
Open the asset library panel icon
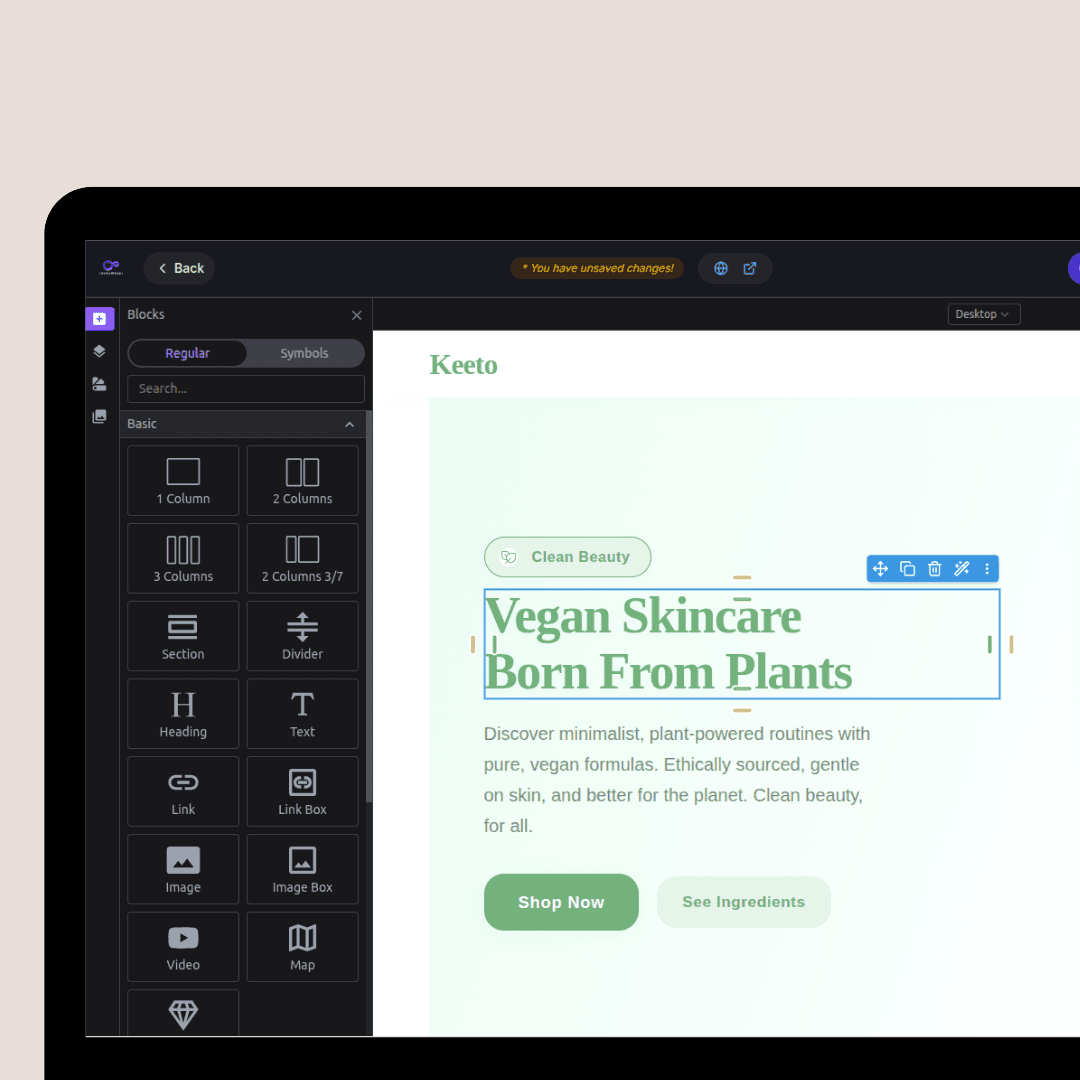(99, 416)
